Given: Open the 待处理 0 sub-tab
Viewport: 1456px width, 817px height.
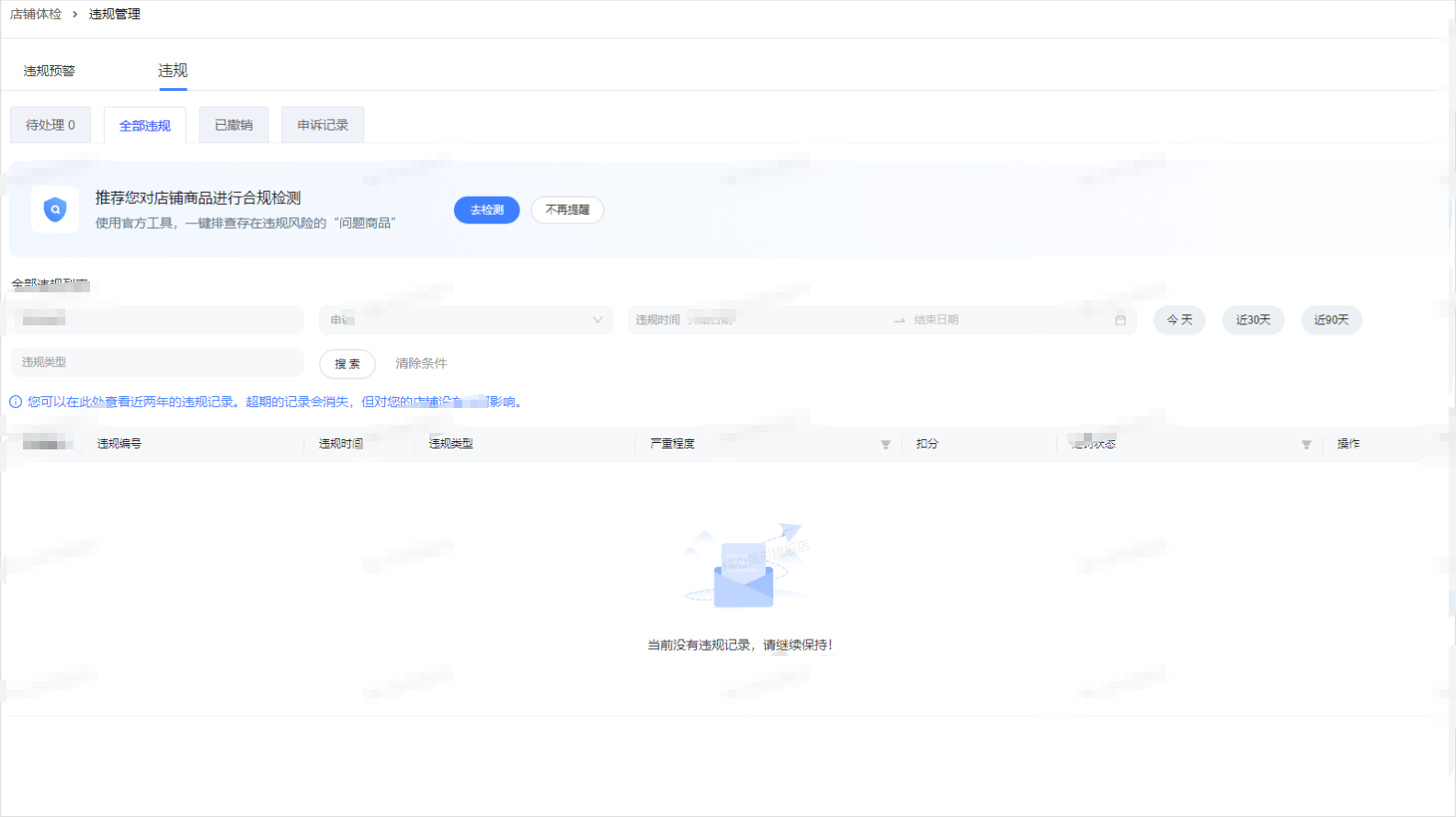Looking at the screenshot, I should point(51,125).
